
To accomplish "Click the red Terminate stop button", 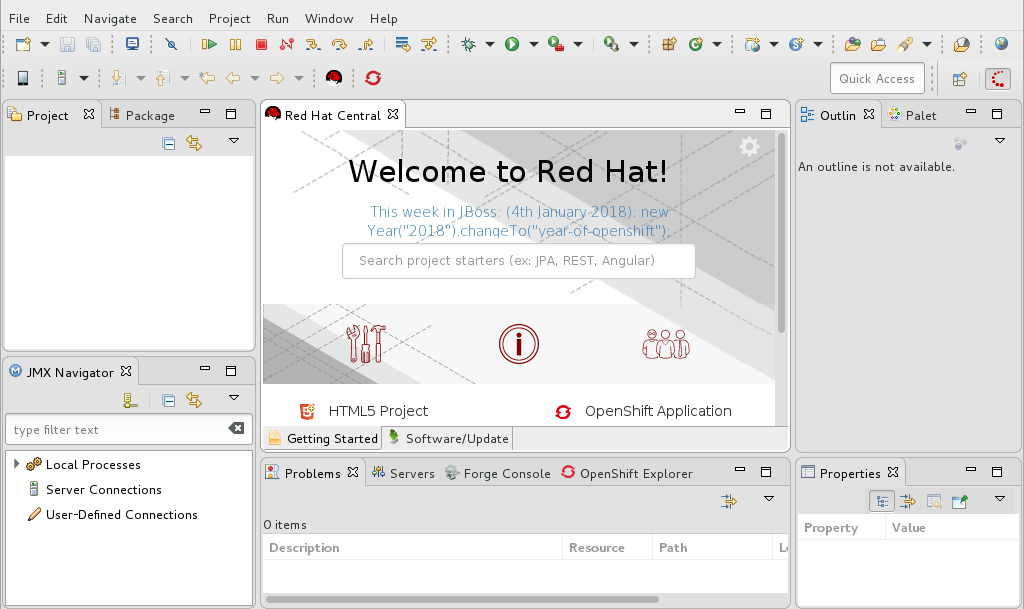I will coord(261,44).
